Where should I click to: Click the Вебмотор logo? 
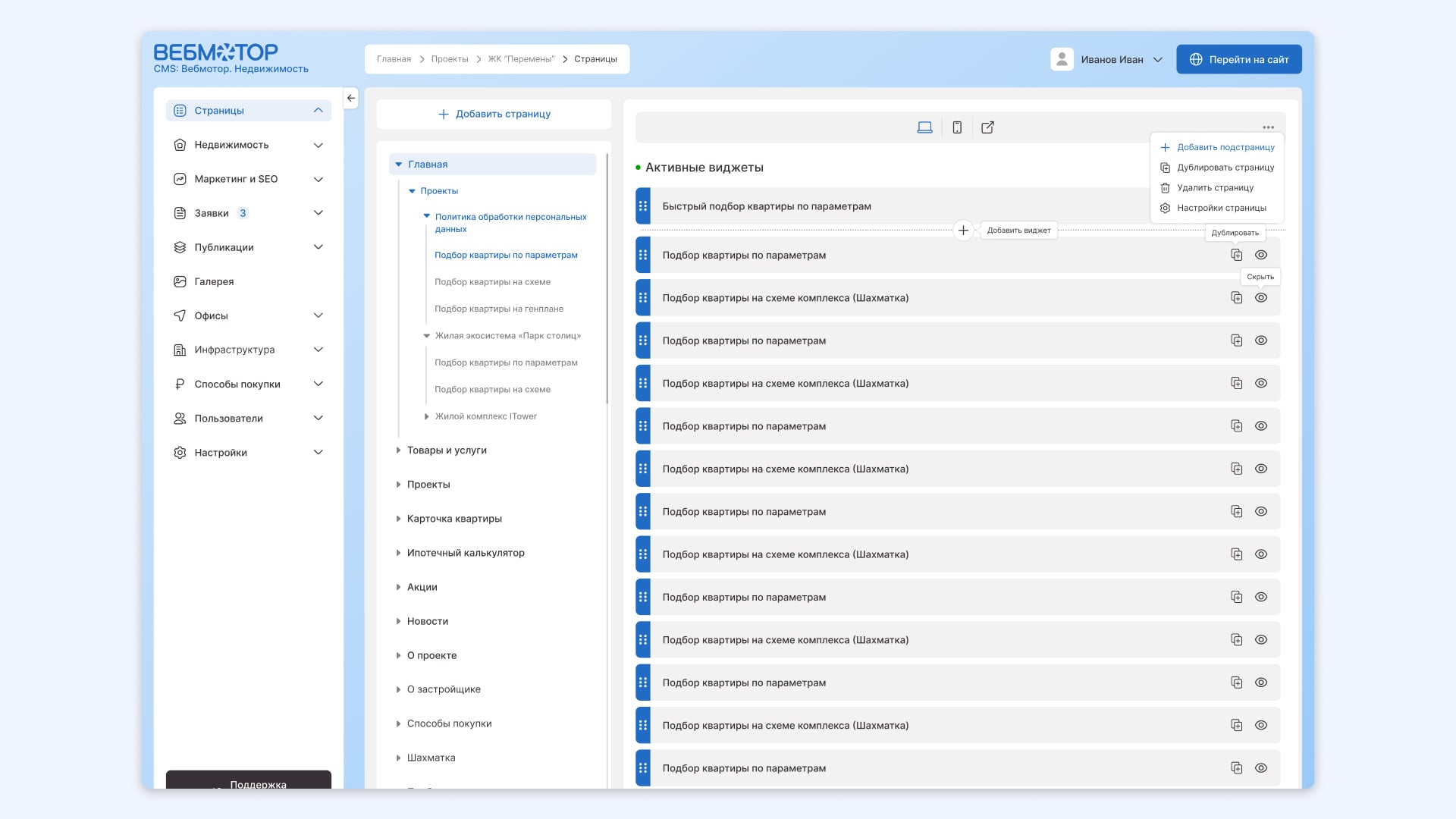tap(216, 52)
